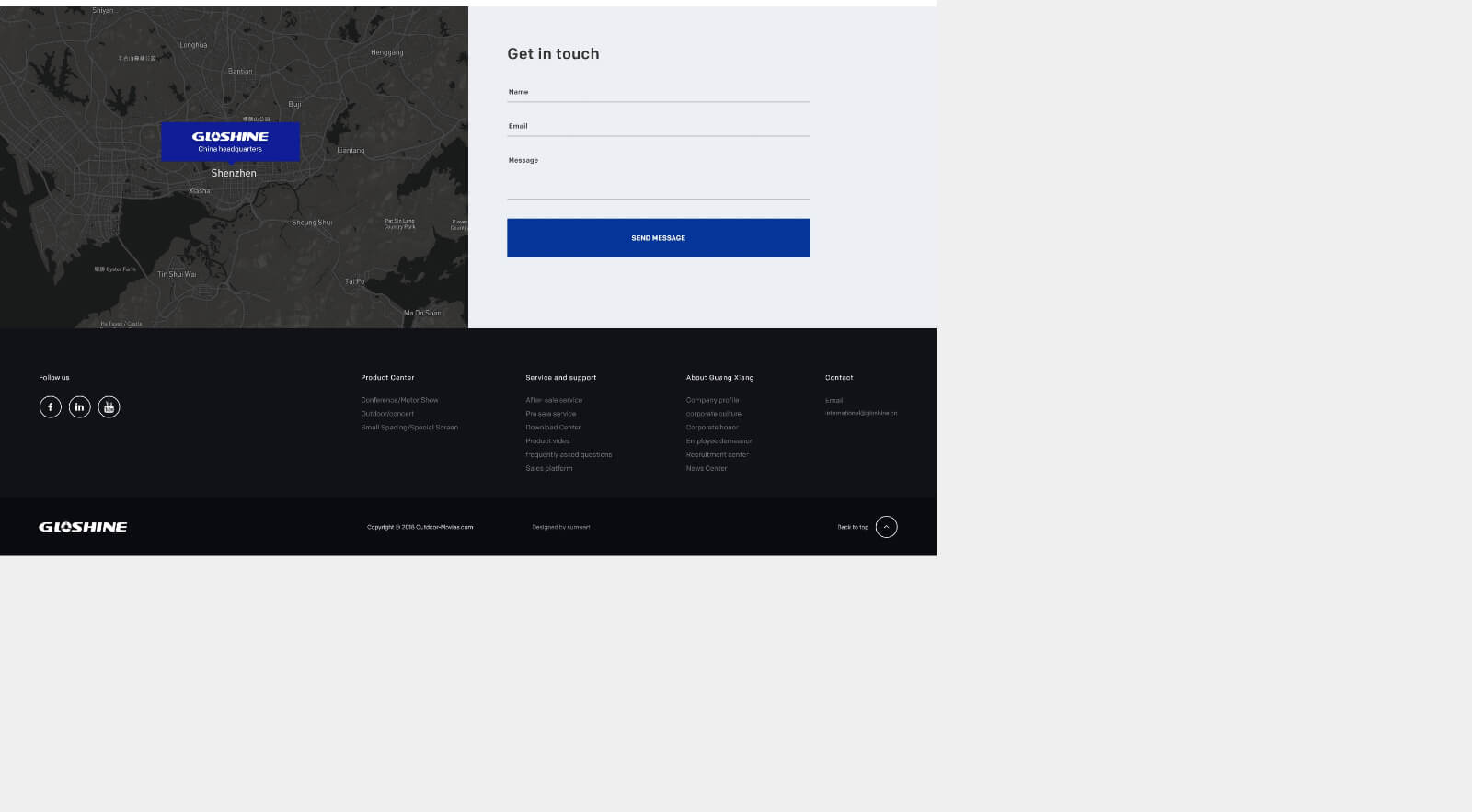The height and width of the screenshot is (812, 1472).
Task: Open the News Center link
Action: coord(707,468)
